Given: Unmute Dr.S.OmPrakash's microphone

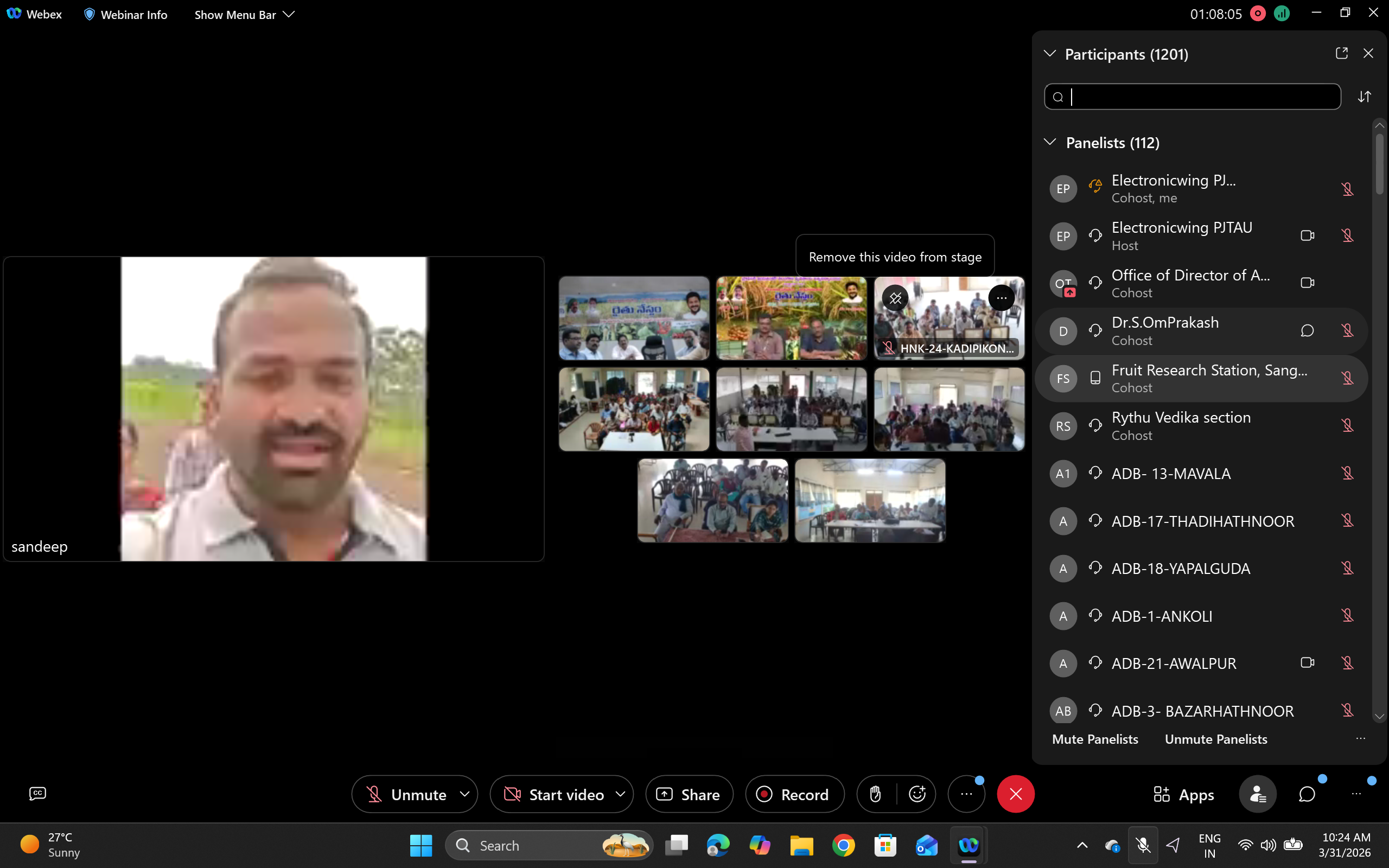Looking at the screenshot, I should pyautogui.click(x=1347, y=331).
